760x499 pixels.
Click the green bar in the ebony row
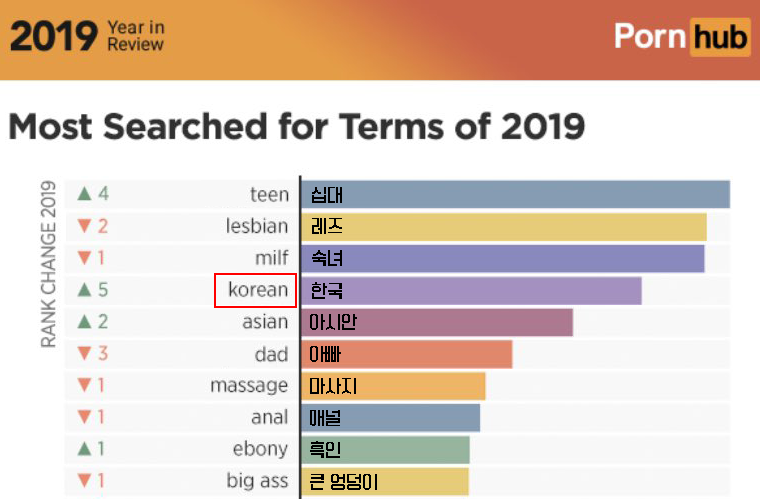click(385, 449)
